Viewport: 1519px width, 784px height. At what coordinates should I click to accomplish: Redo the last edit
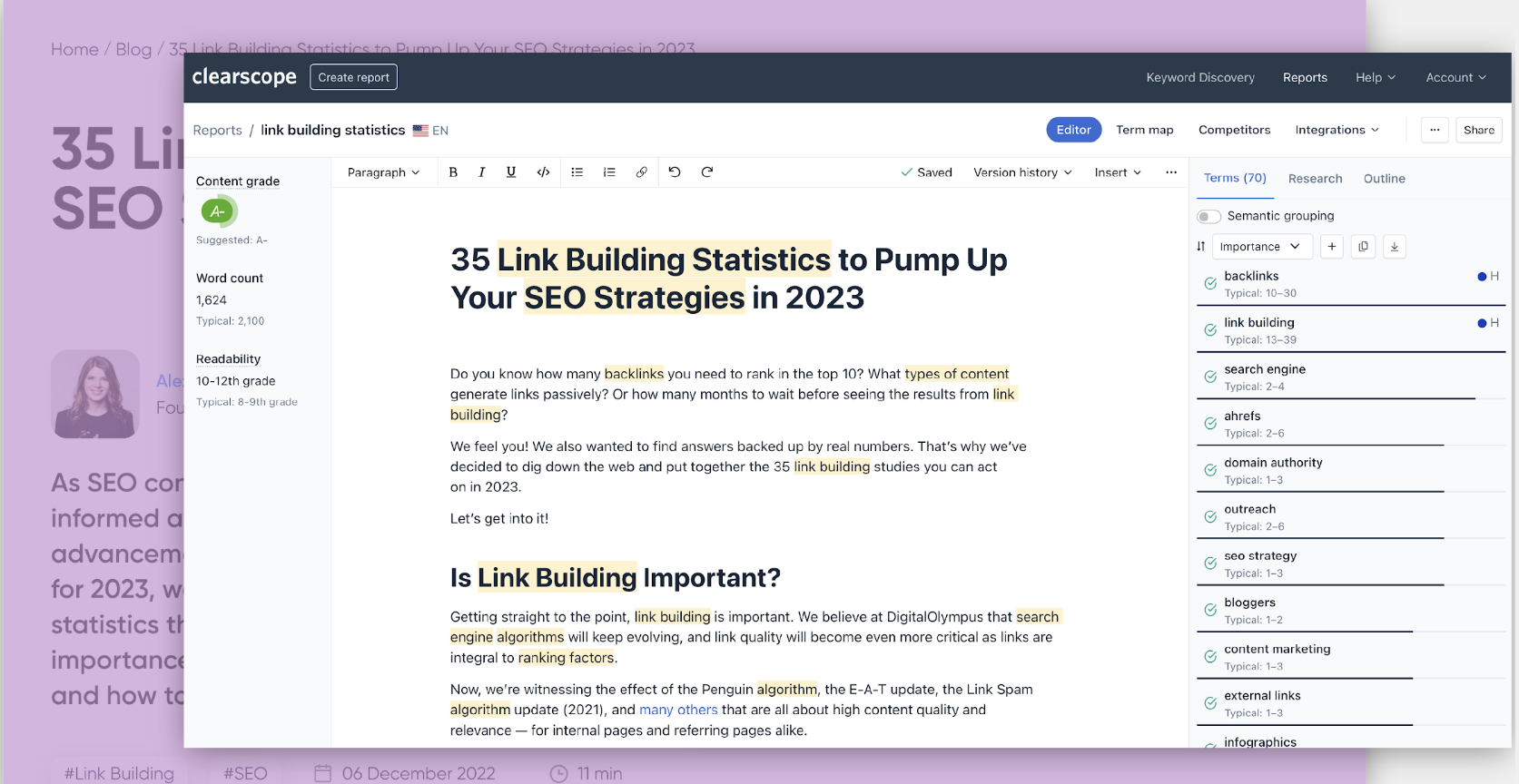(707, 172)
